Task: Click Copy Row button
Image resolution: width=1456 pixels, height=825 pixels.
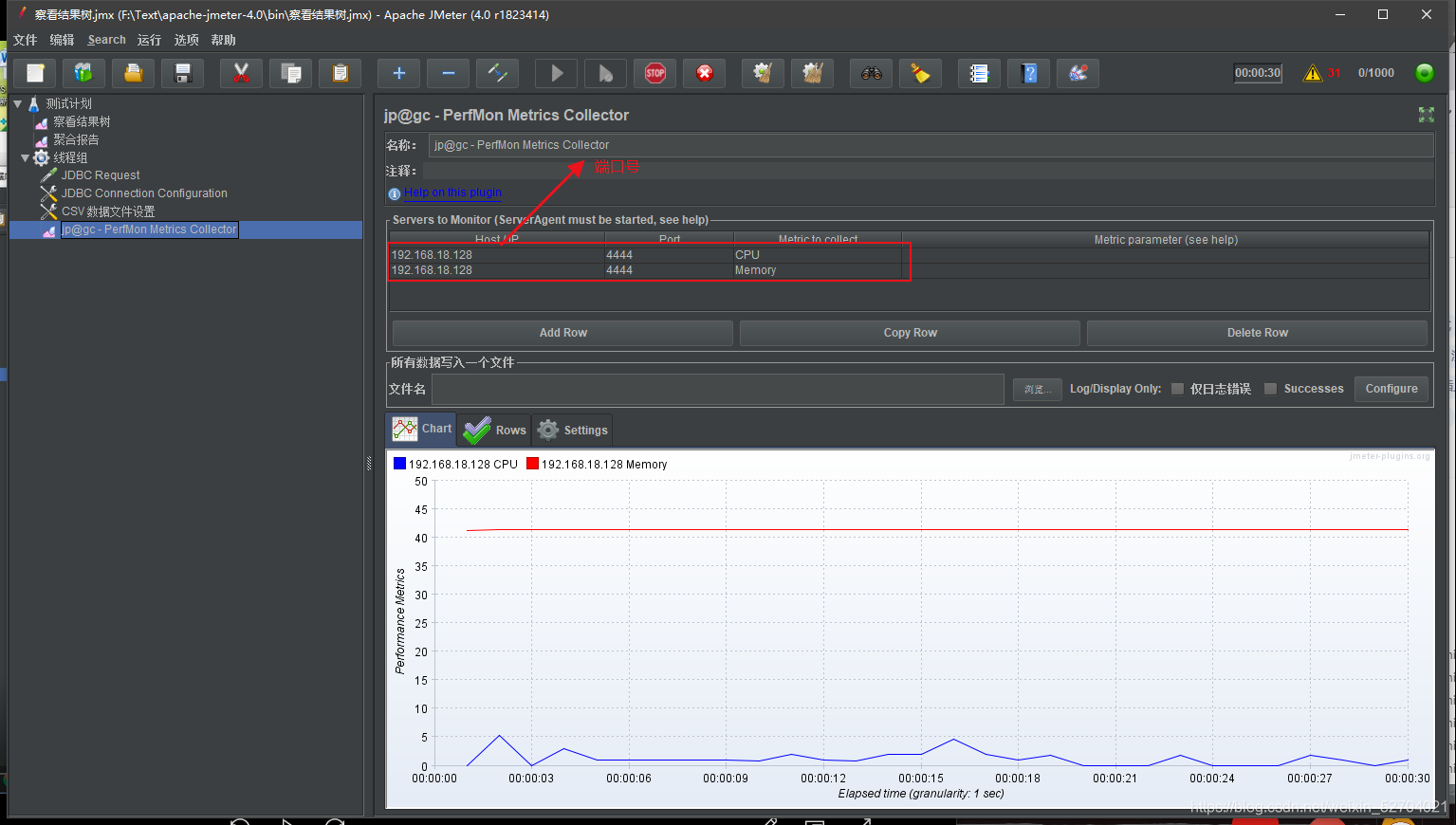Action: click(x=910, y=333)
